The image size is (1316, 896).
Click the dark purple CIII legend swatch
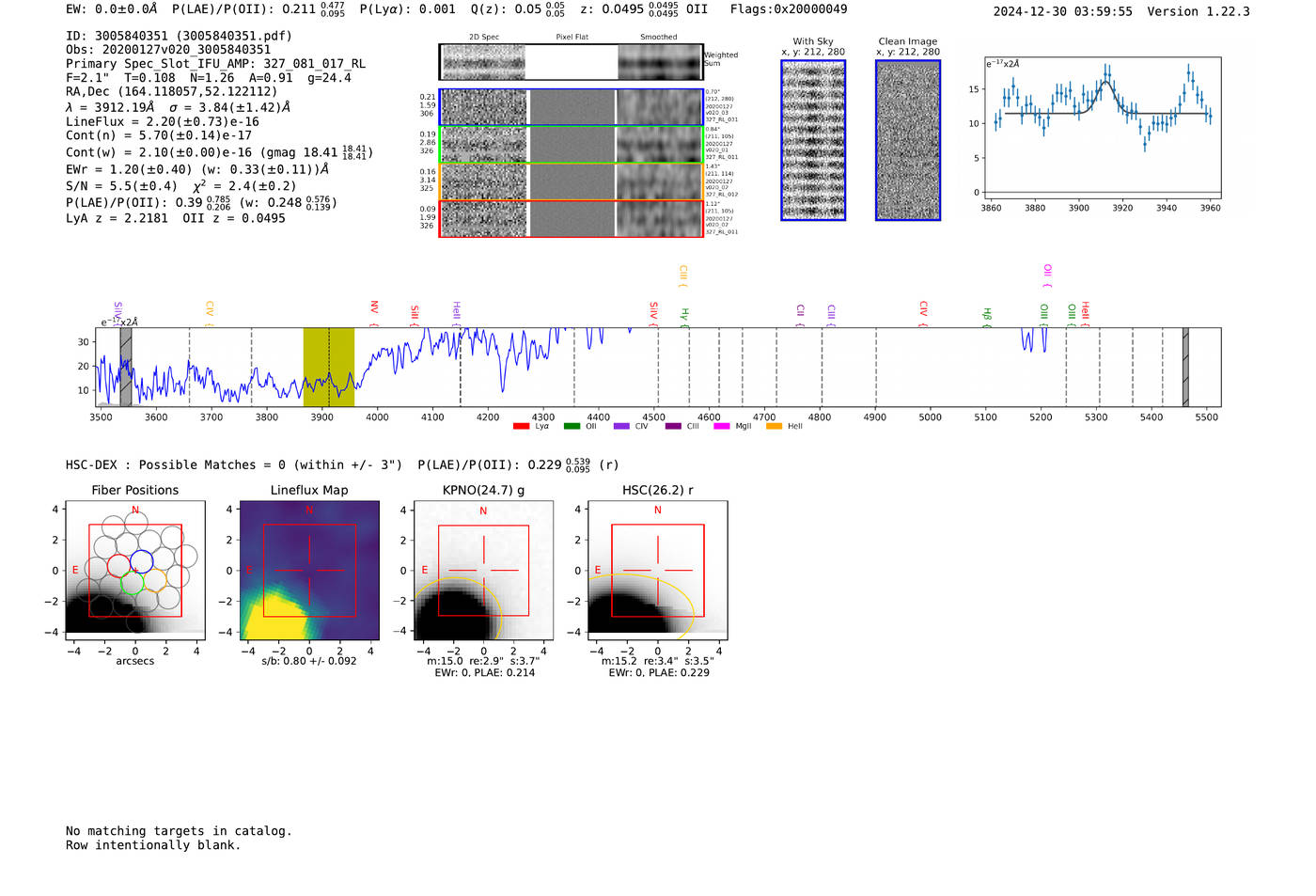click(x=673, y=426)
